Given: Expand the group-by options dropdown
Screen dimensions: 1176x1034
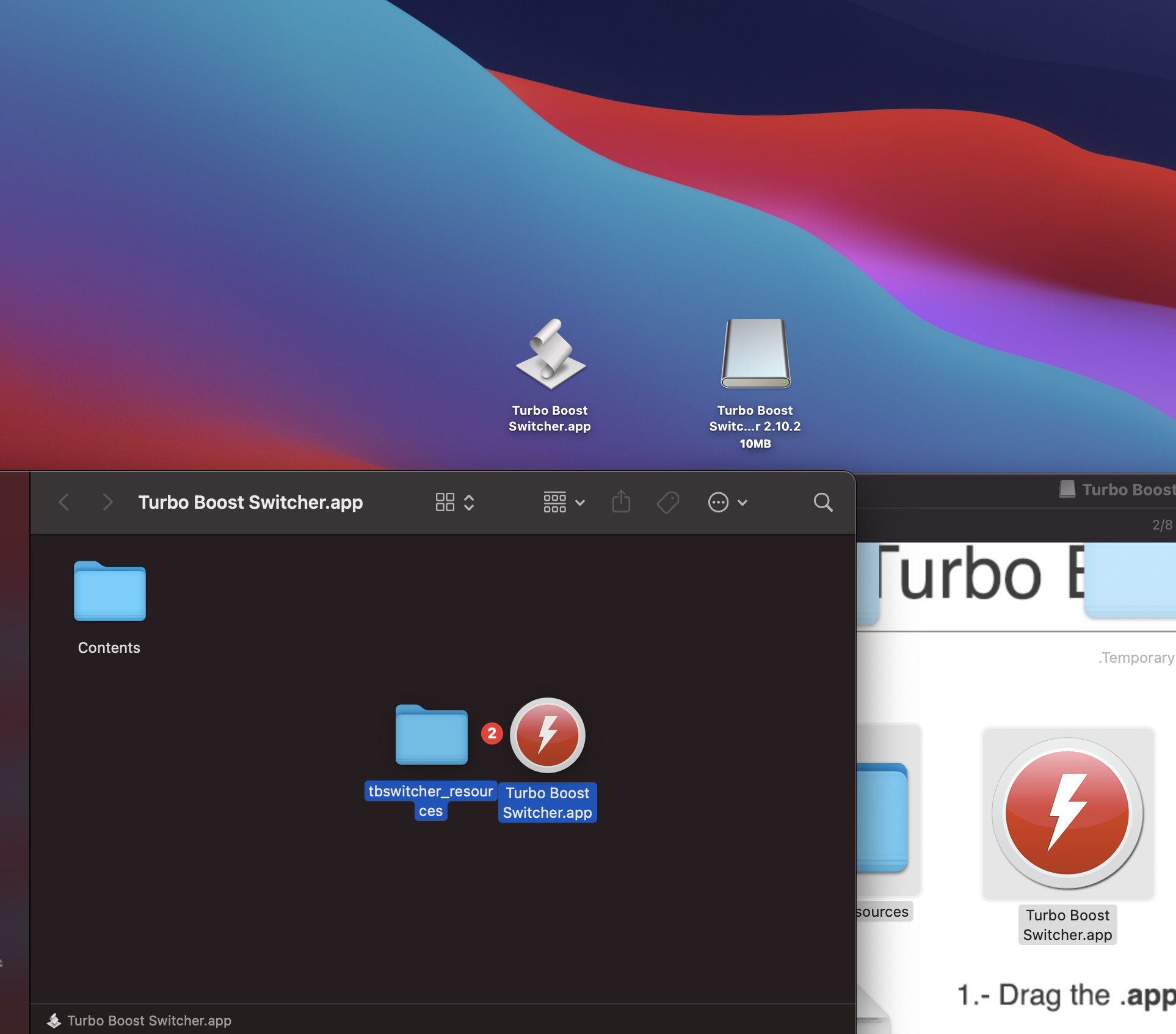Looking at the screenshot, I should click(x=564, y=502).
